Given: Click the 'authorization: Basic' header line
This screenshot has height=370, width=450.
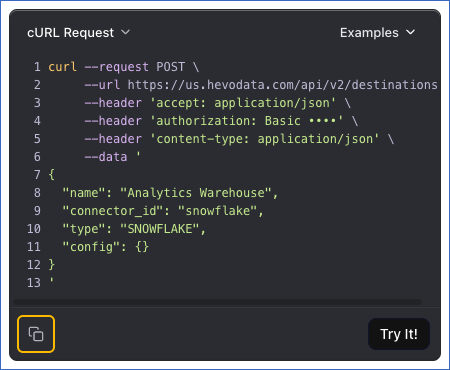Looking at the screenshot, I should tap(221, 121).
